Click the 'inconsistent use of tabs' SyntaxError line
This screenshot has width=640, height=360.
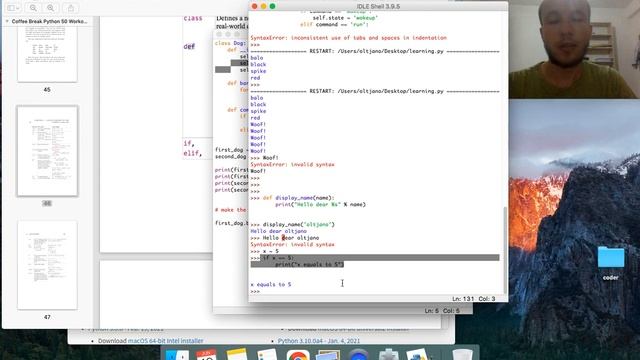[x=349, y=38]
